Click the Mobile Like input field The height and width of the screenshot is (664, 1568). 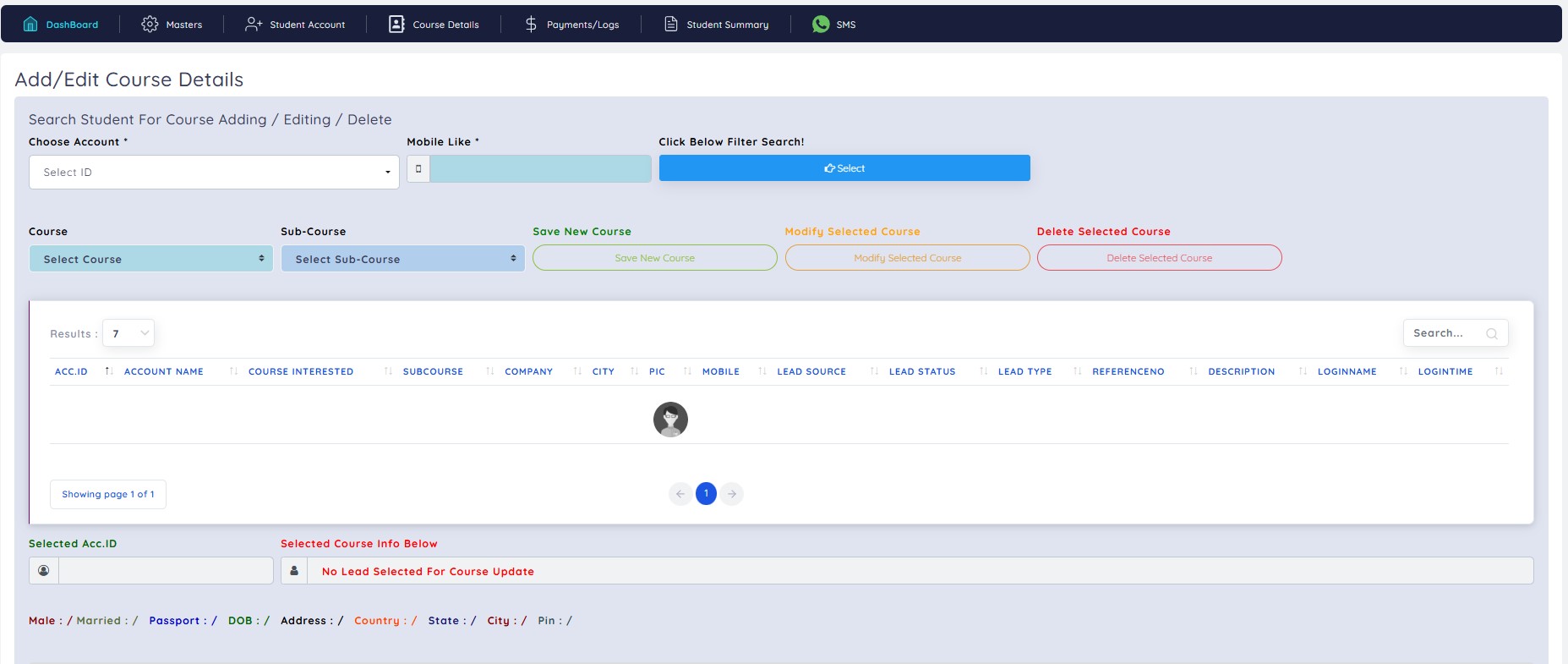coord(540,168)
